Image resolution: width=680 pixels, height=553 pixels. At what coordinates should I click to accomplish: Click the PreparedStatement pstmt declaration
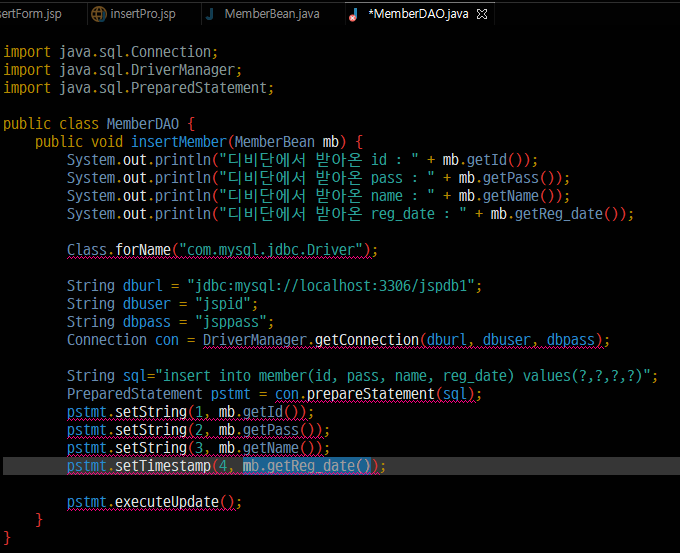159,394
